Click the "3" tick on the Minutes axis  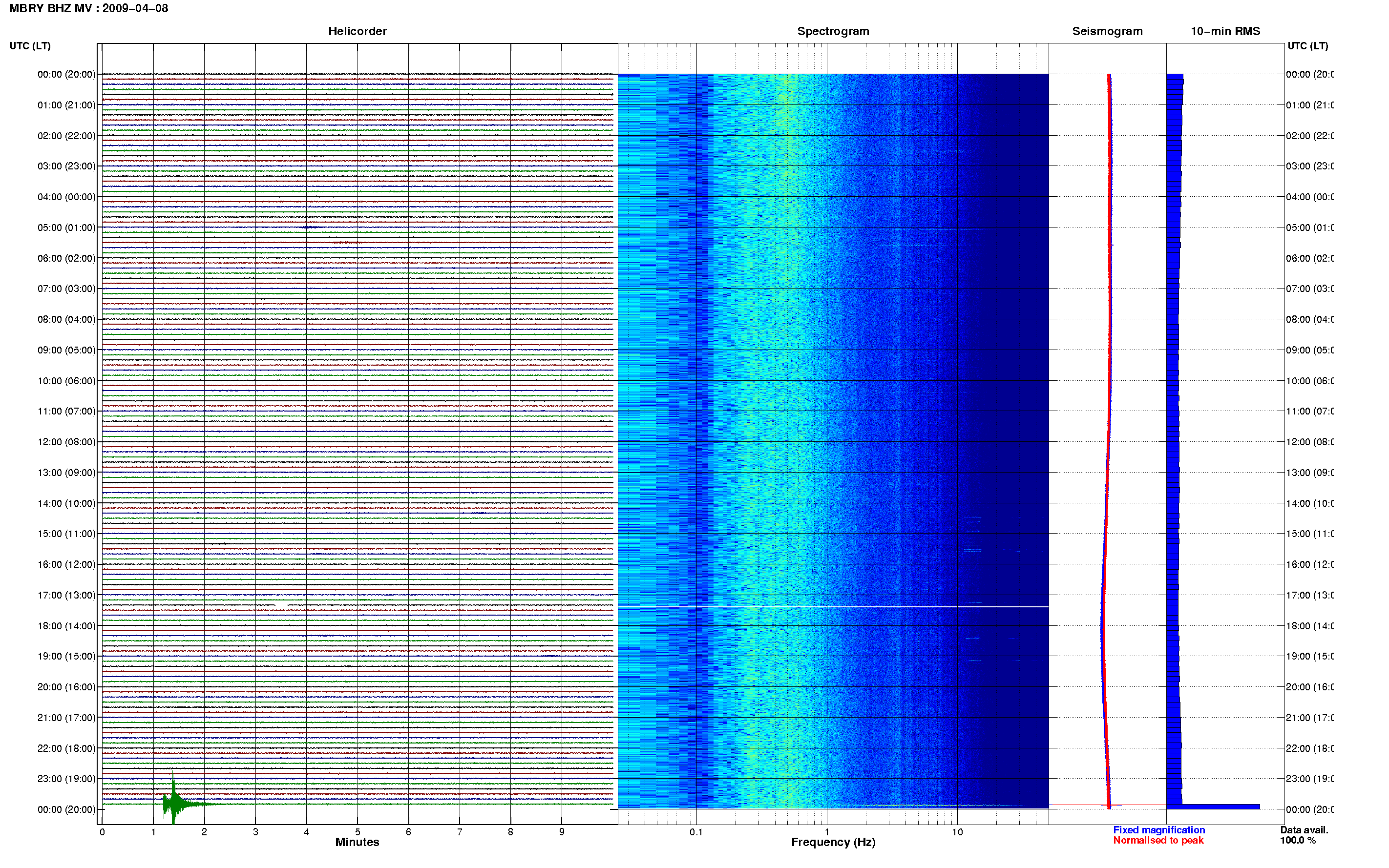tap(255, 832)
